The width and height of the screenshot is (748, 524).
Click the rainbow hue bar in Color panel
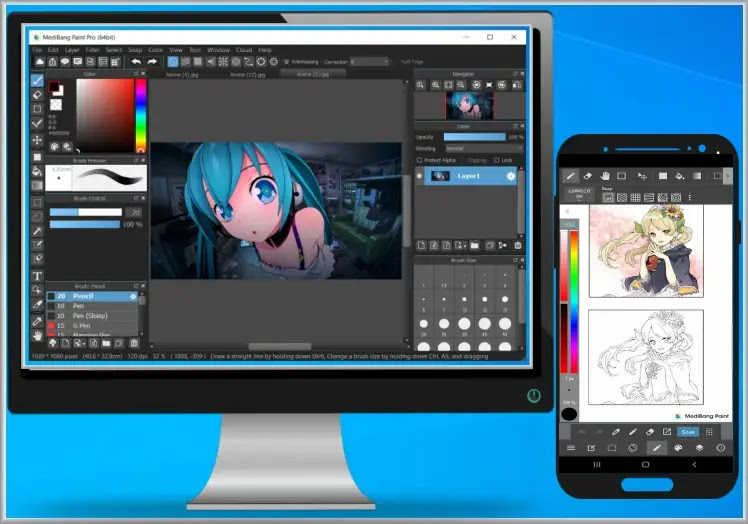click(x=141, y=115)
